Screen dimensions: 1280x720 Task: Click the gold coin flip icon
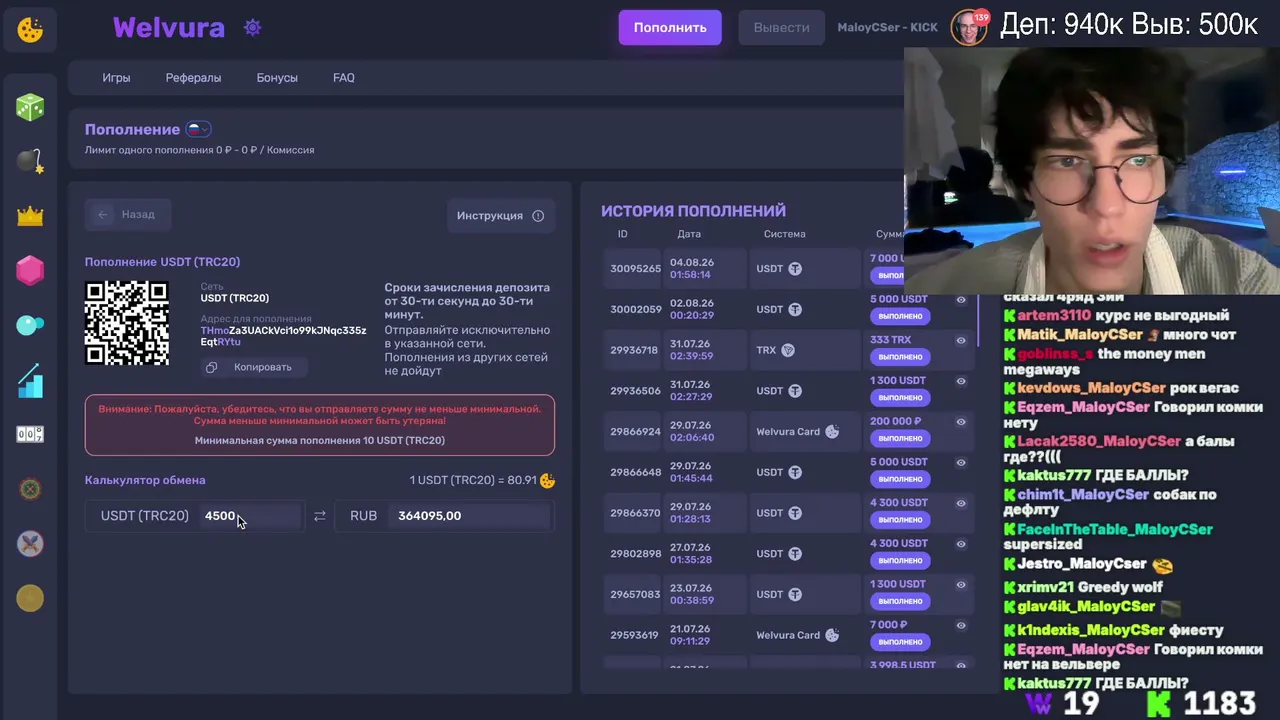pyautogui.click(x=30, y=598)
